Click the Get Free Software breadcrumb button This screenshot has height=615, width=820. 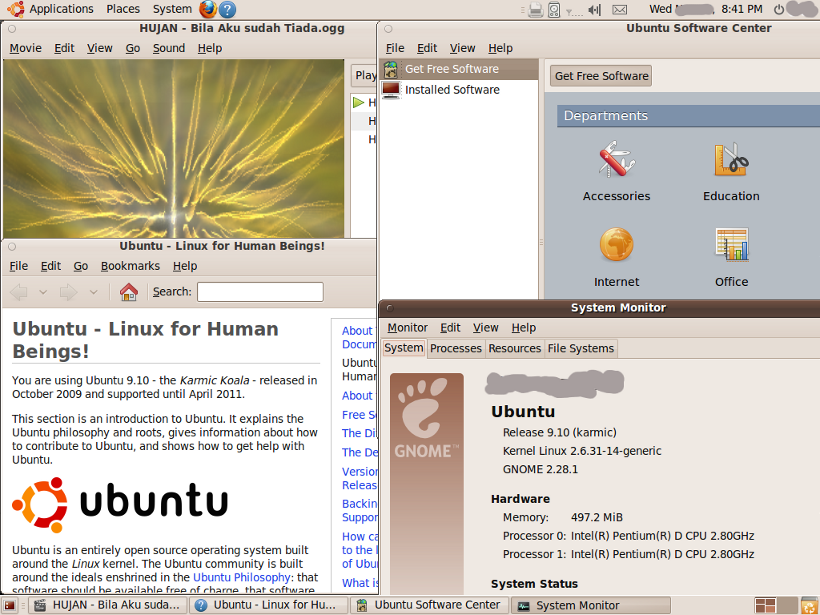coord(601,76)
